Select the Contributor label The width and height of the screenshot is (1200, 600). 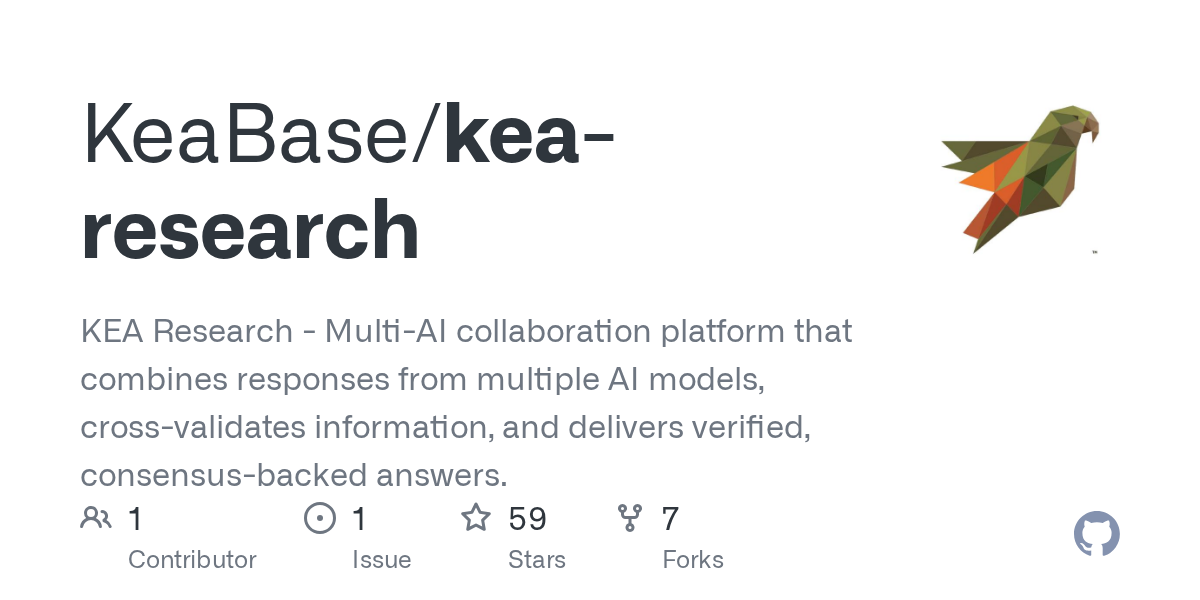coord(192,559)
